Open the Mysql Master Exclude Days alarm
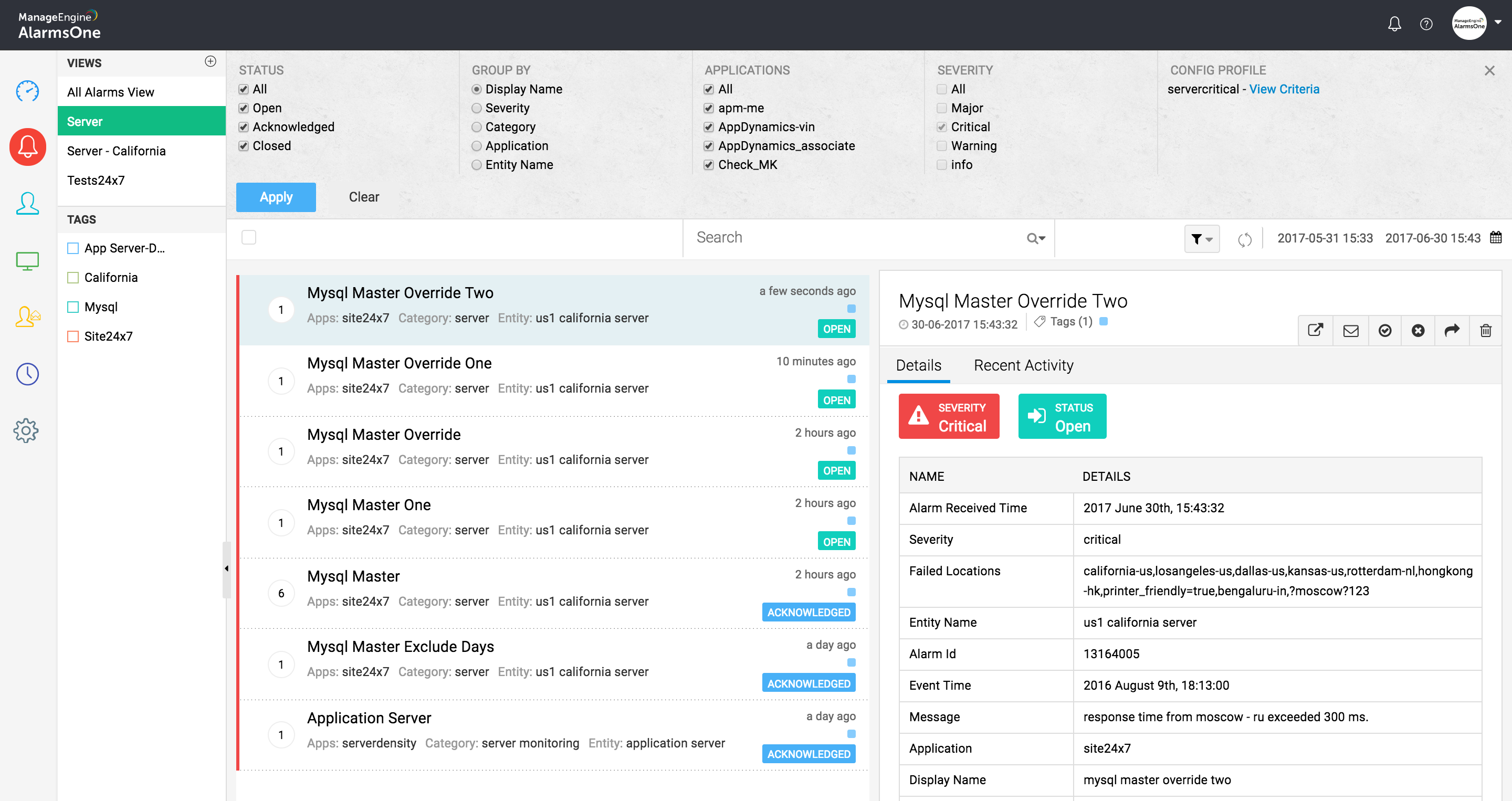The height and width of the screenshot is (801, 1512). pyautogui.click(x=553, y=663)
